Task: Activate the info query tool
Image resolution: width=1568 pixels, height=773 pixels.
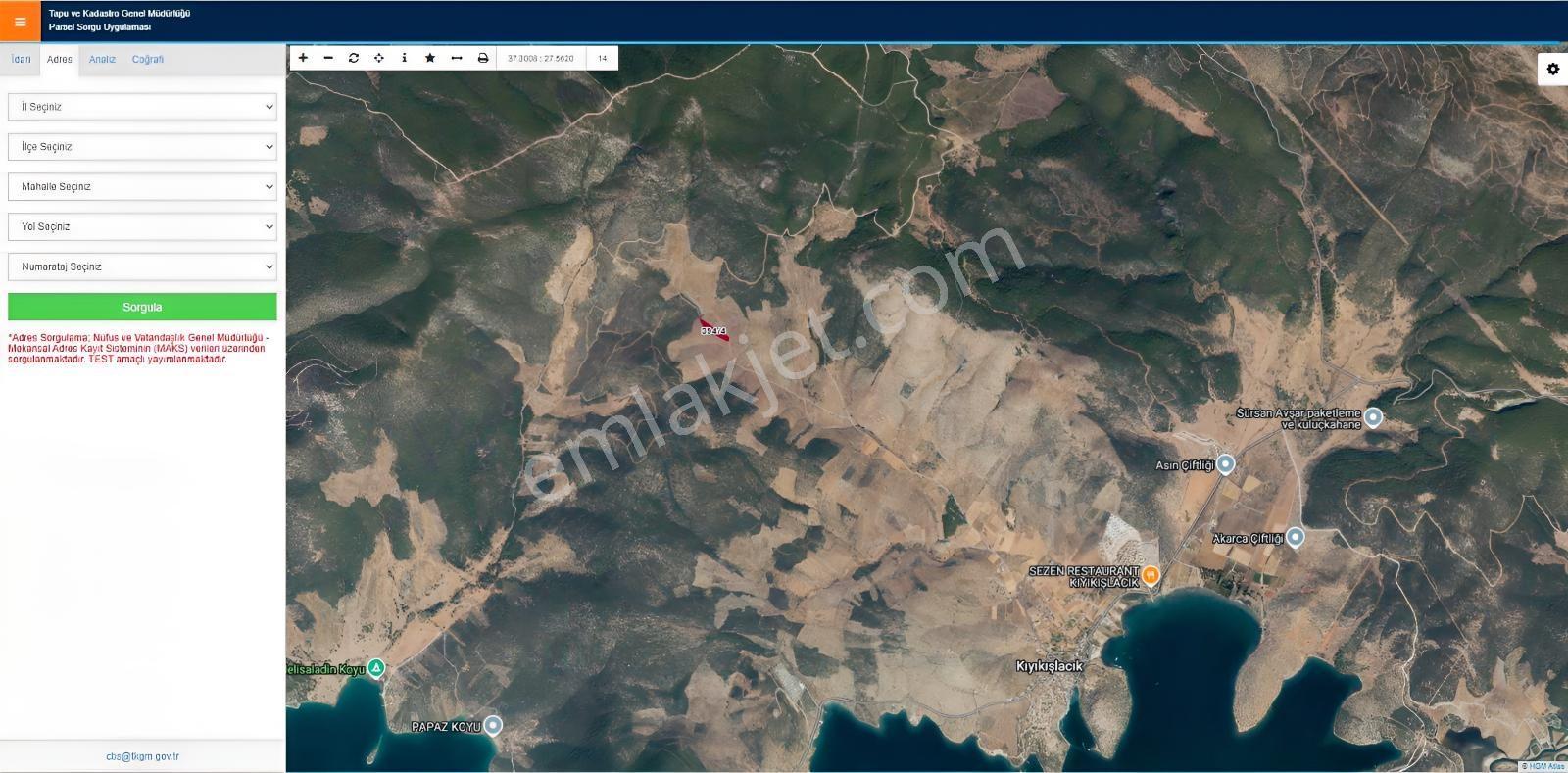Action: (x=404, y=58)
